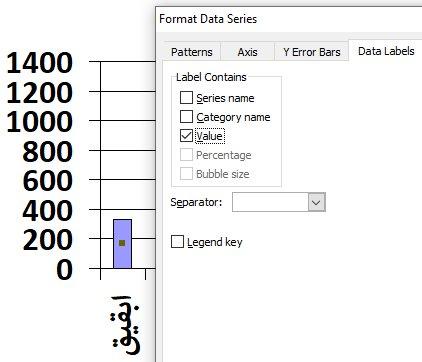Enable the Series name checkbox
Screen dimensions: 422x362
click(x=186, y=98)
